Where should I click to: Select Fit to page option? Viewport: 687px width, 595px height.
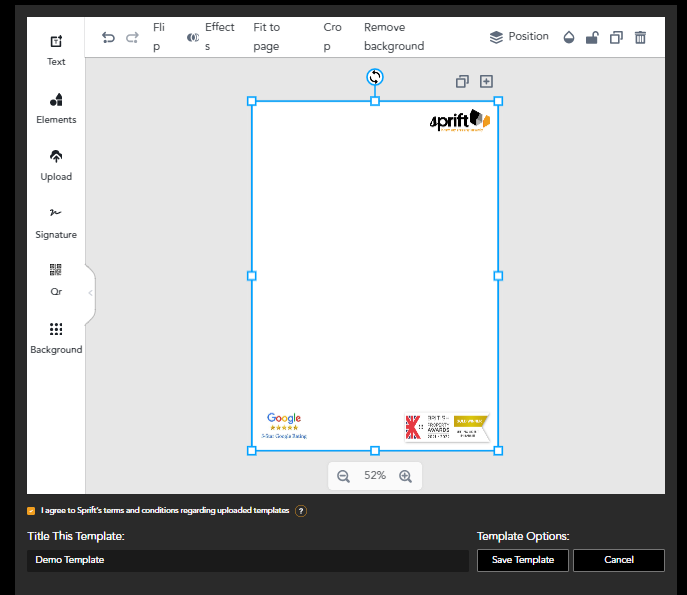[267, 37]
